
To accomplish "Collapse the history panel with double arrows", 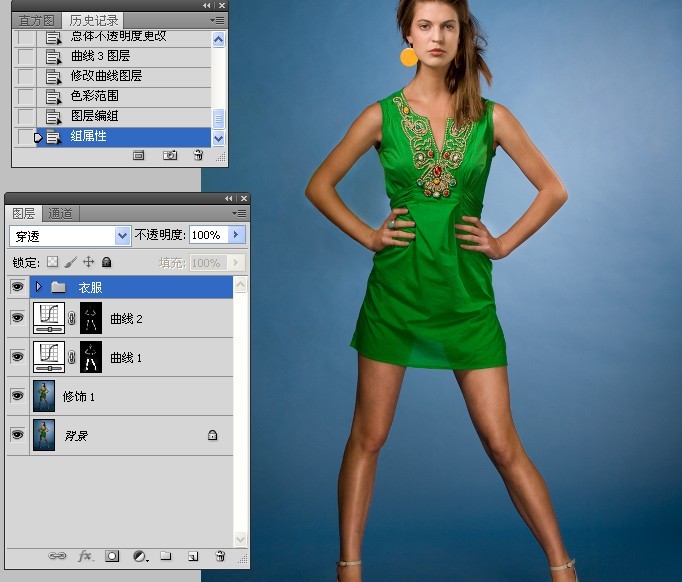I will pyautogui.click(x=207, y=5).
